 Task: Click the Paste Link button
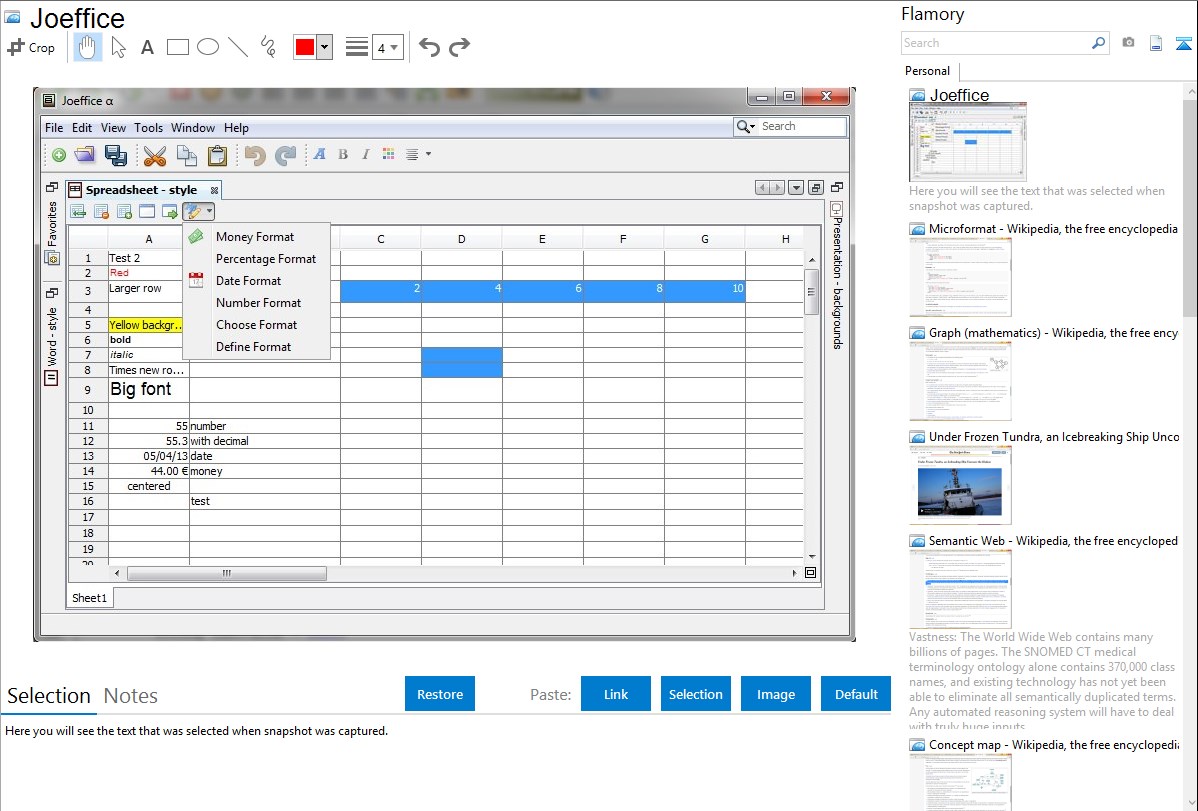click(x=616, y=694)
